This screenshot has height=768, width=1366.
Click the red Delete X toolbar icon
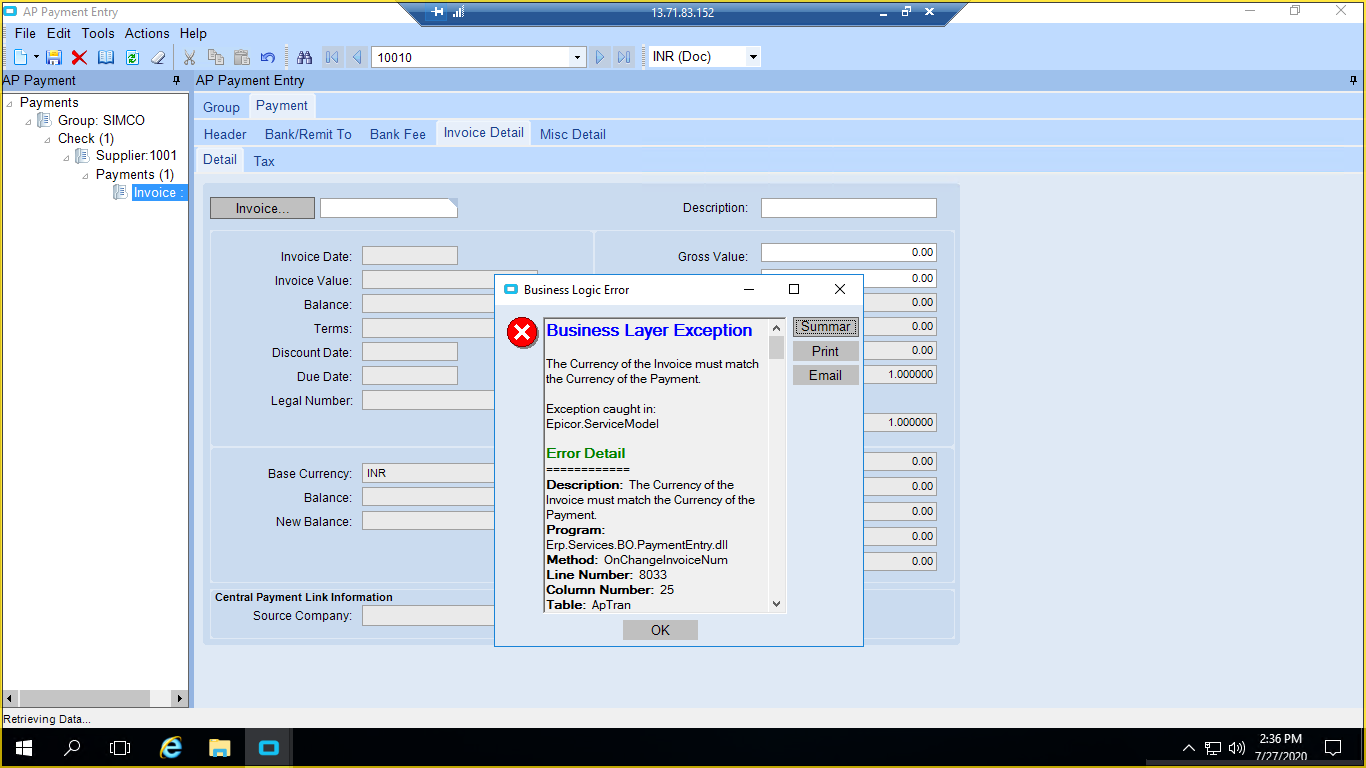point(79,58)
